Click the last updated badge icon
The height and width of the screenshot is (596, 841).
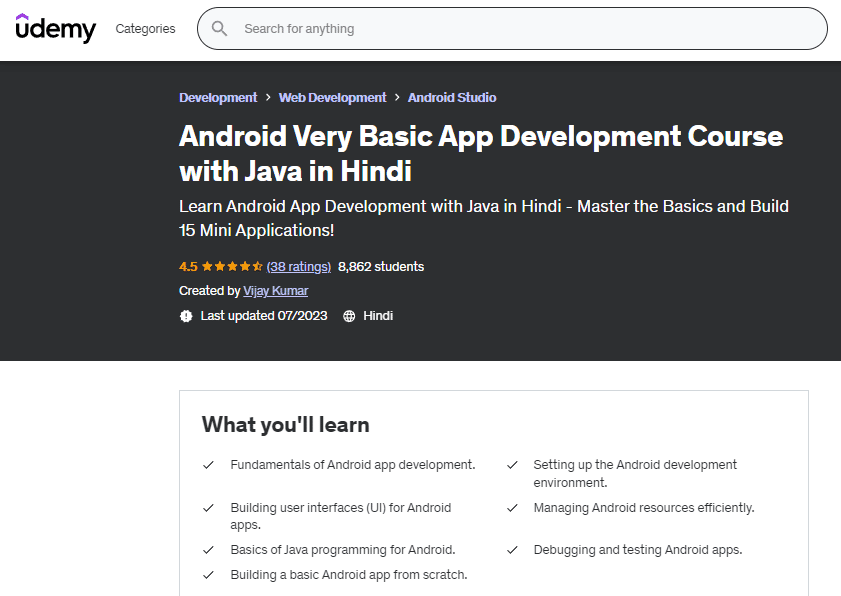[x=186, y=316]
